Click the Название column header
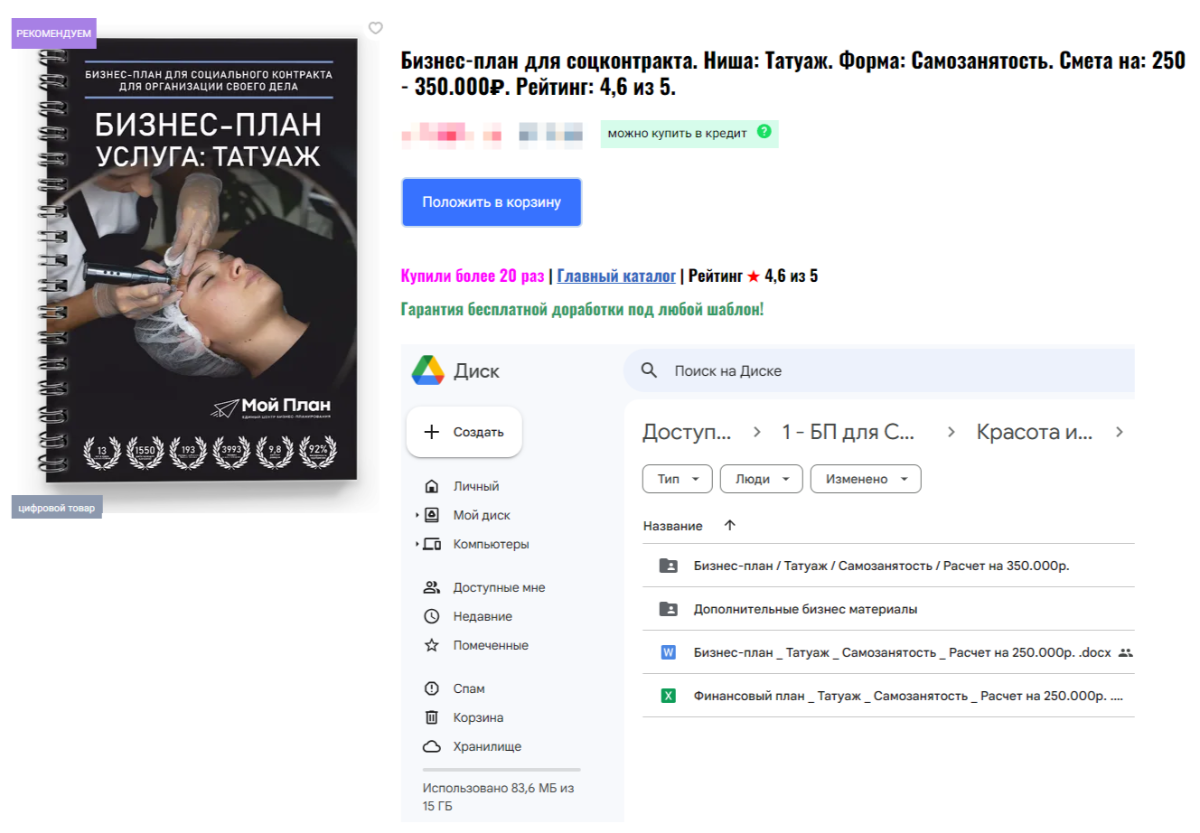 [x=672, y=526]
